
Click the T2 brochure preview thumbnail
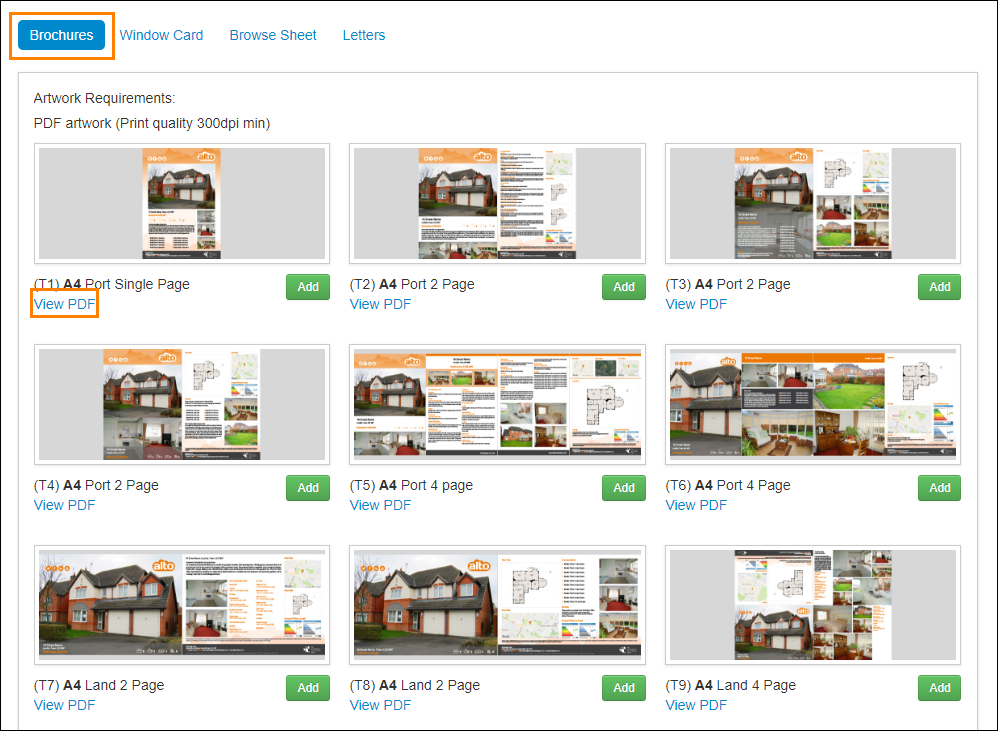pyautogui.click(x=498, y=204)
